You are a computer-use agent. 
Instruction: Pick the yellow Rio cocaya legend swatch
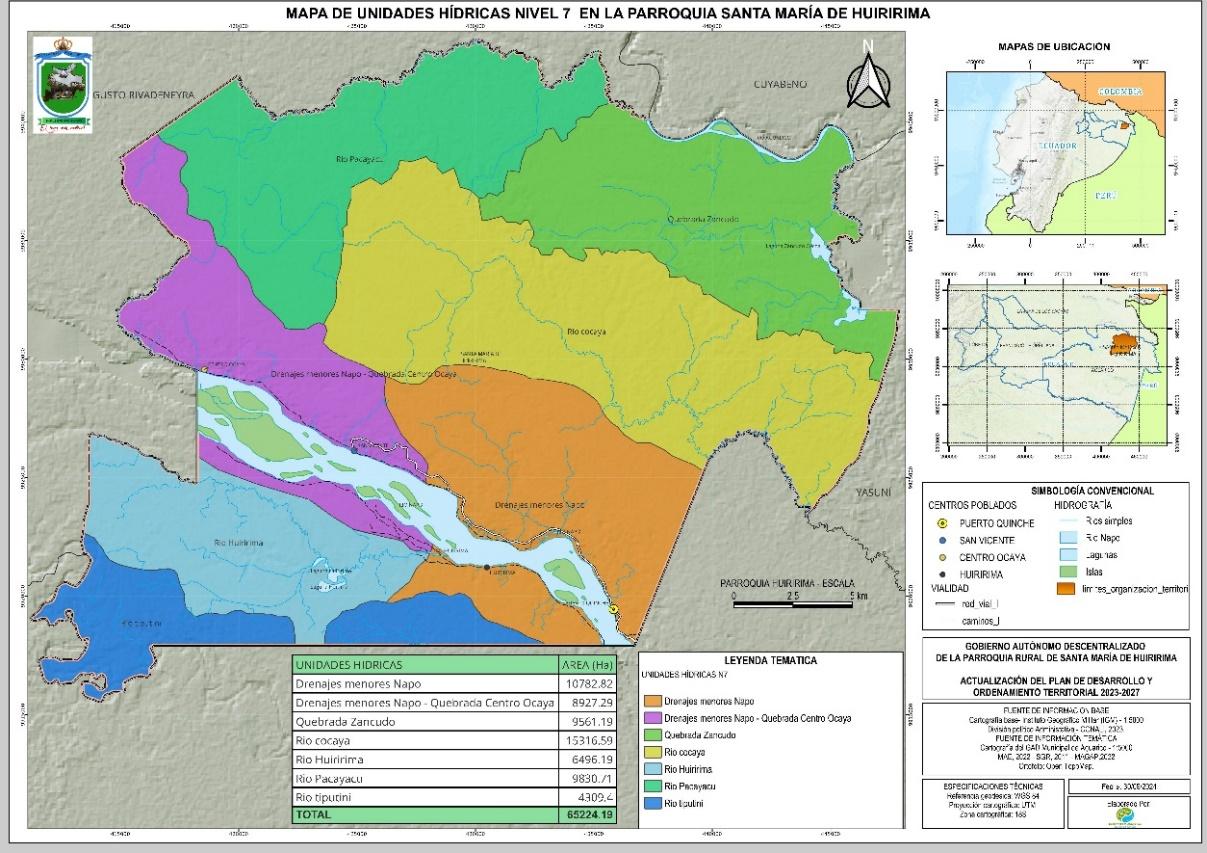[x=655, y=752]
